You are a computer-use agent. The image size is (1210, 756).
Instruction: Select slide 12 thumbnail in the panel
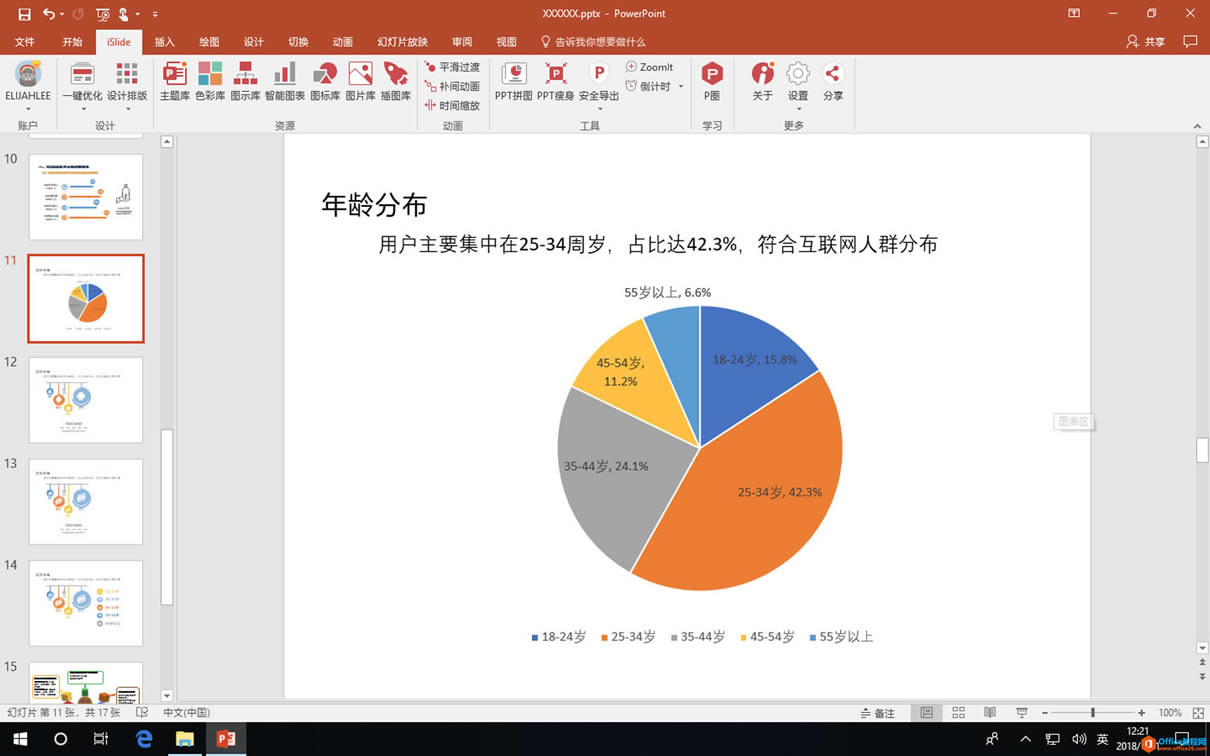pyautogui.click(x=86, y=399)
